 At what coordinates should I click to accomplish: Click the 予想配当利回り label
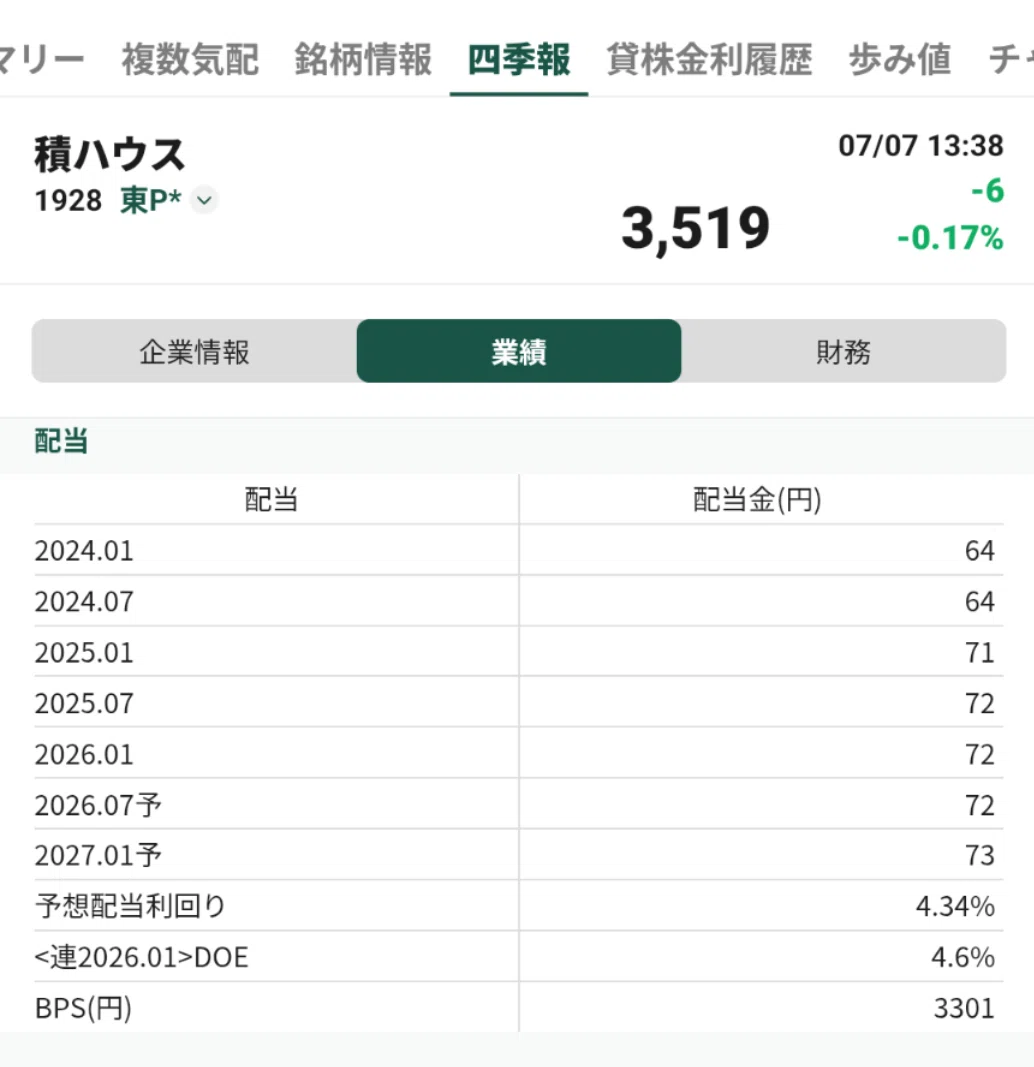130,906
